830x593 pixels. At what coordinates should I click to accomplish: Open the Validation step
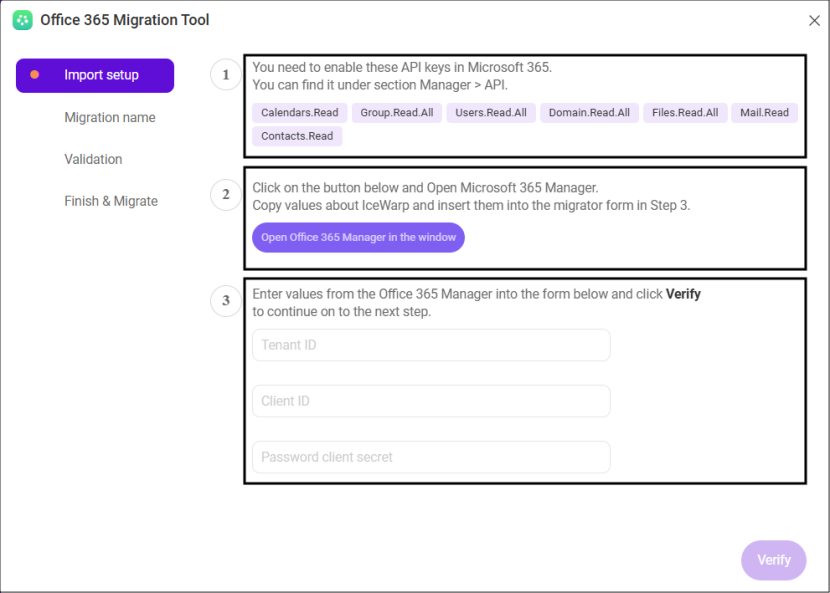93,159
